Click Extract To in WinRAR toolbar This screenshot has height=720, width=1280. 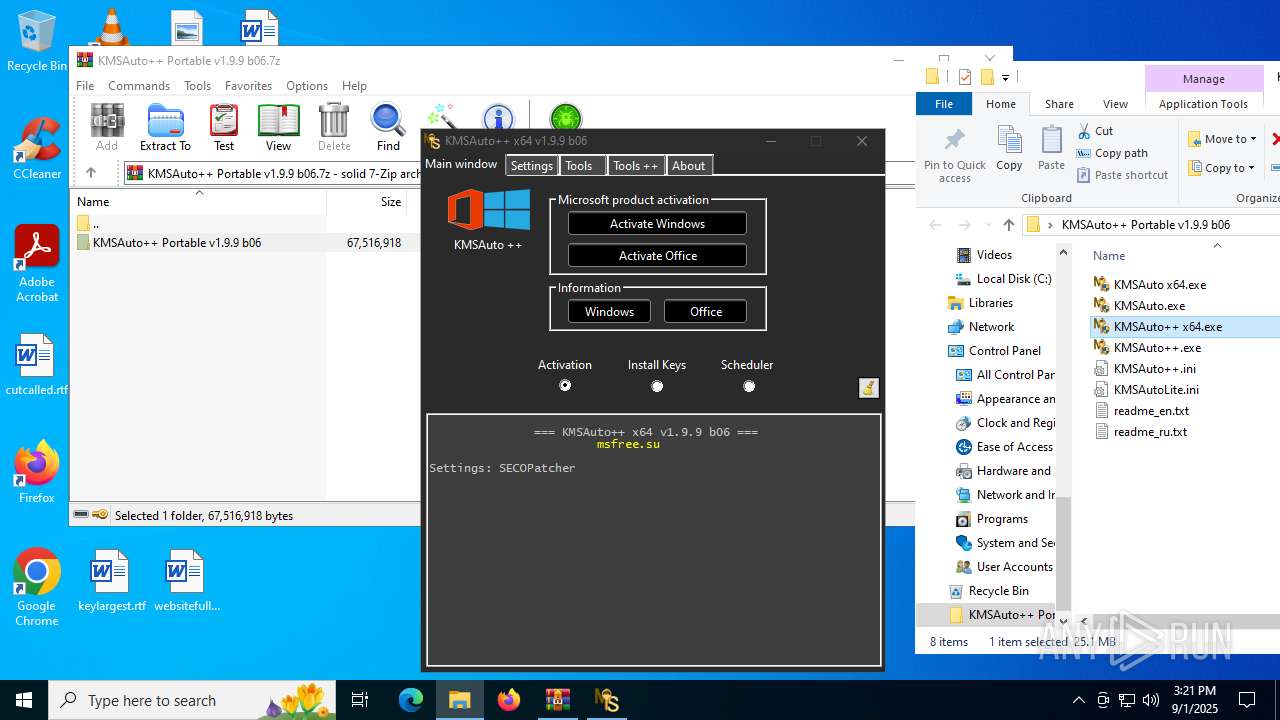[x=165, y=127]
